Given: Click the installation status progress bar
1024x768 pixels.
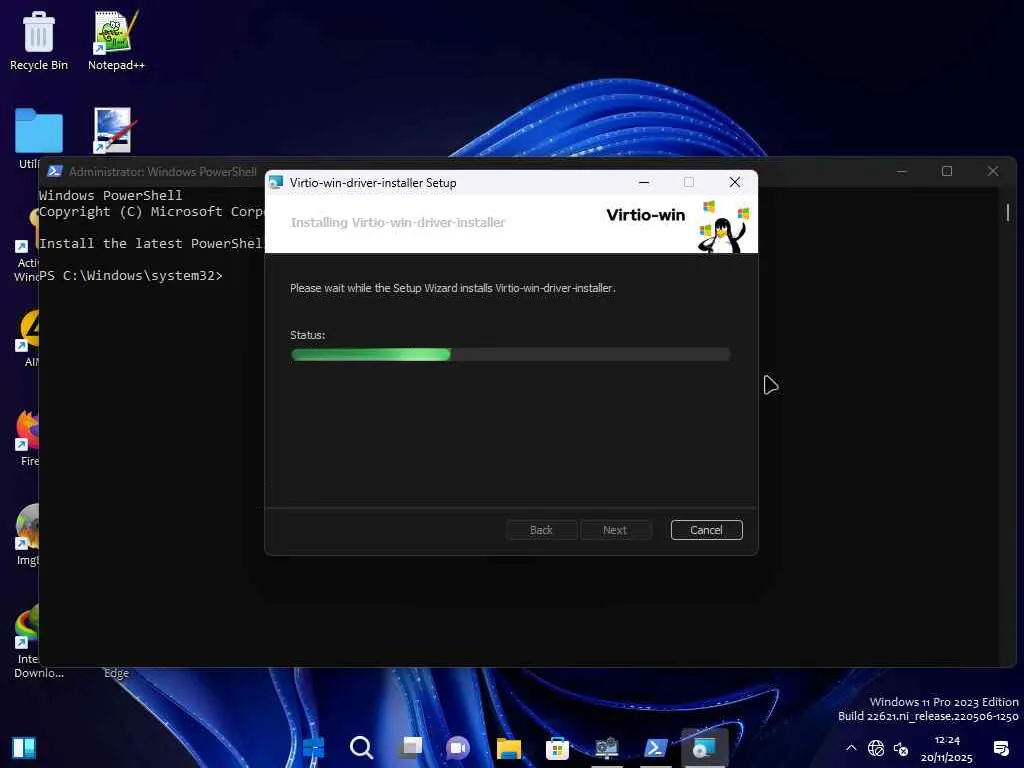Looking at the screenshot, I should [510, 355].
